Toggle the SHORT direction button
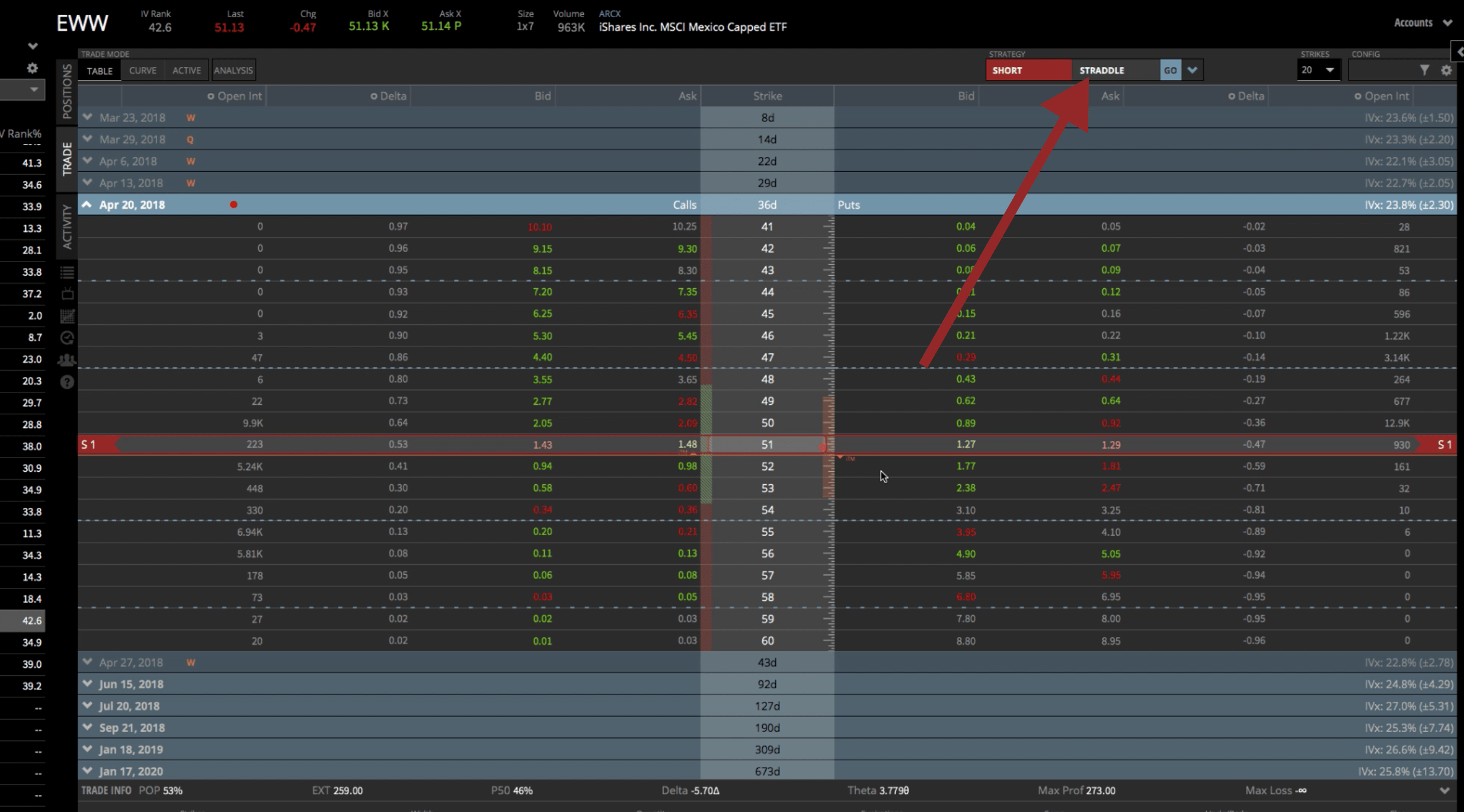 1028,70
